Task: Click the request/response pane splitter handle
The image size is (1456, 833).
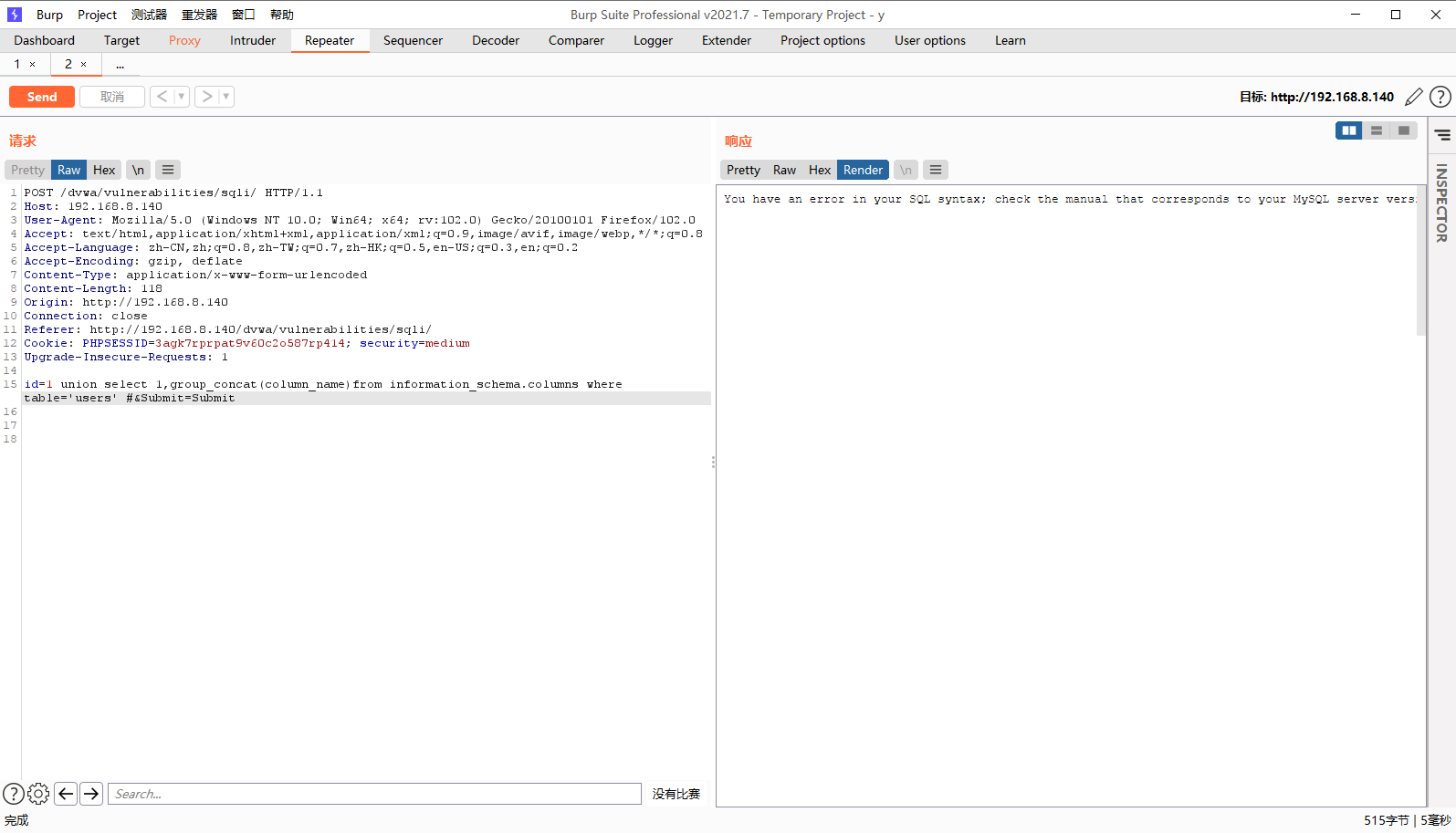Action: [x=713, y=463]
